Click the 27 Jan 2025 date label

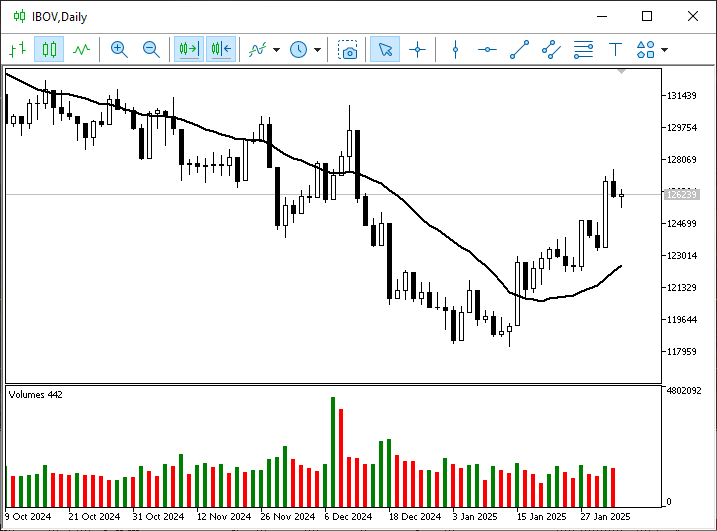605,517
